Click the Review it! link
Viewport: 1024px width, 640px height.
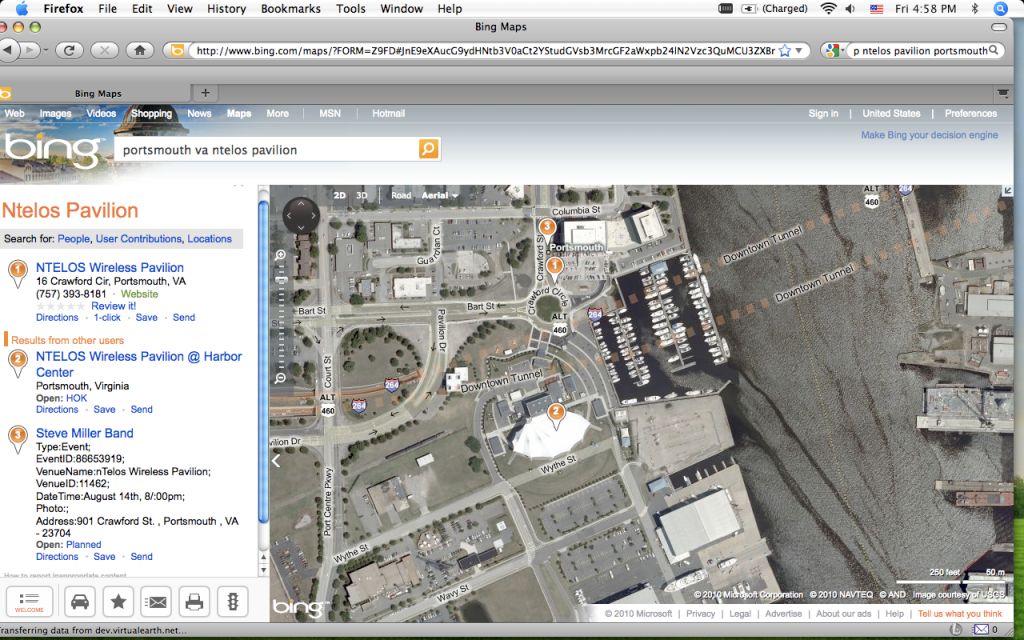coord(114,306)
